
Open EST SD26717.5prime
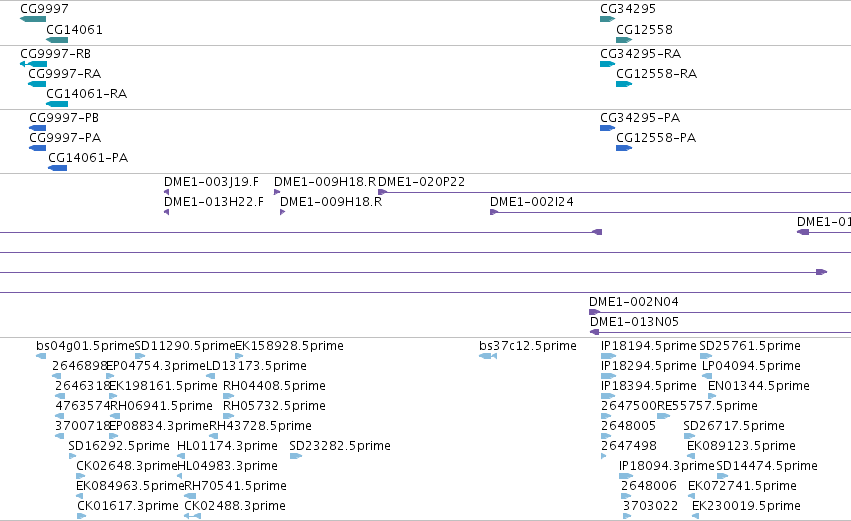coord(734,426)
